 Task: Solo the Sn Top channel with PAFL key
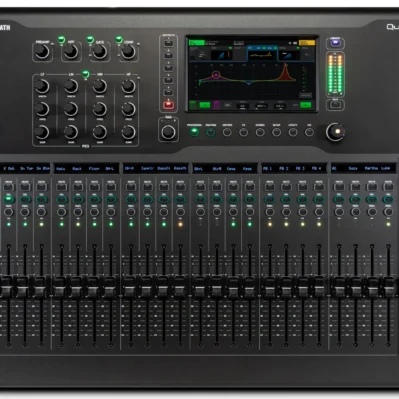pos(25,212)
